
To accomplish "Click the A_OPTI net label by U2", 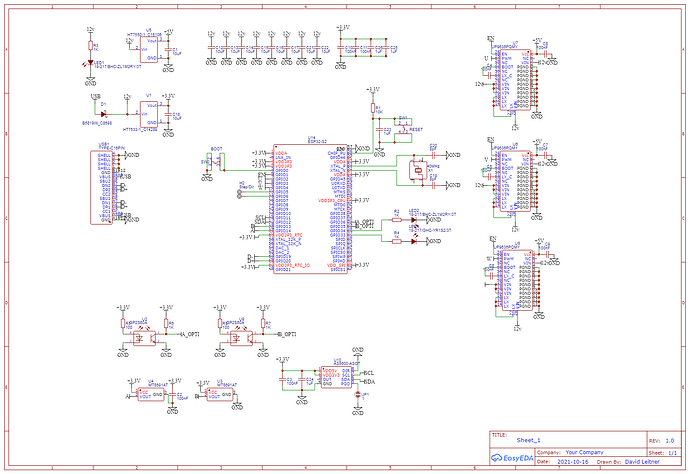I will [190, 334].
